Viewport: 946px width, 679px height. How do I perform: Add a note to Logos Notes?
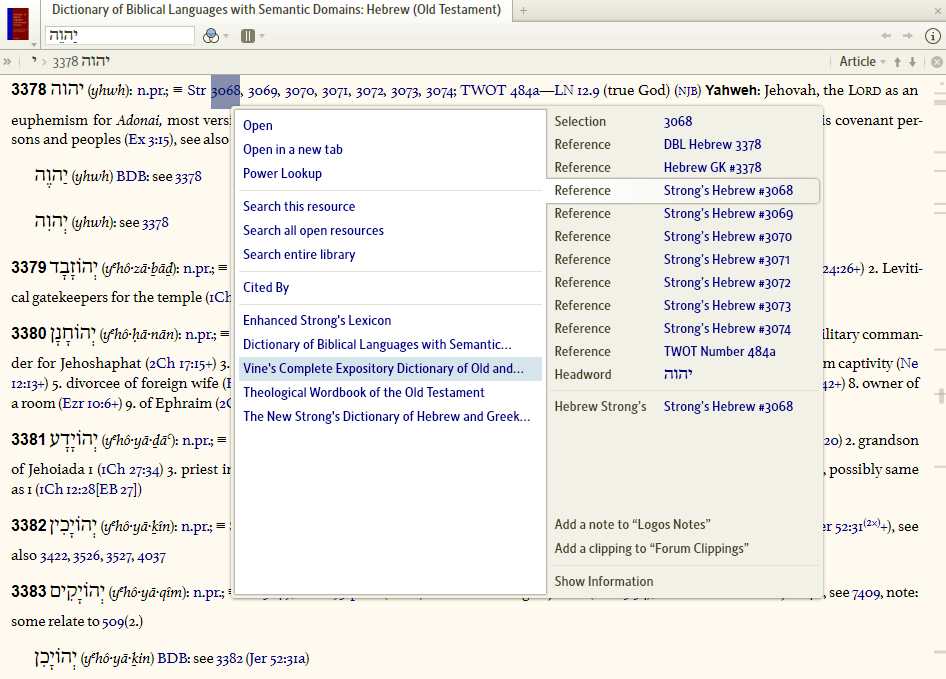[632, 524]
